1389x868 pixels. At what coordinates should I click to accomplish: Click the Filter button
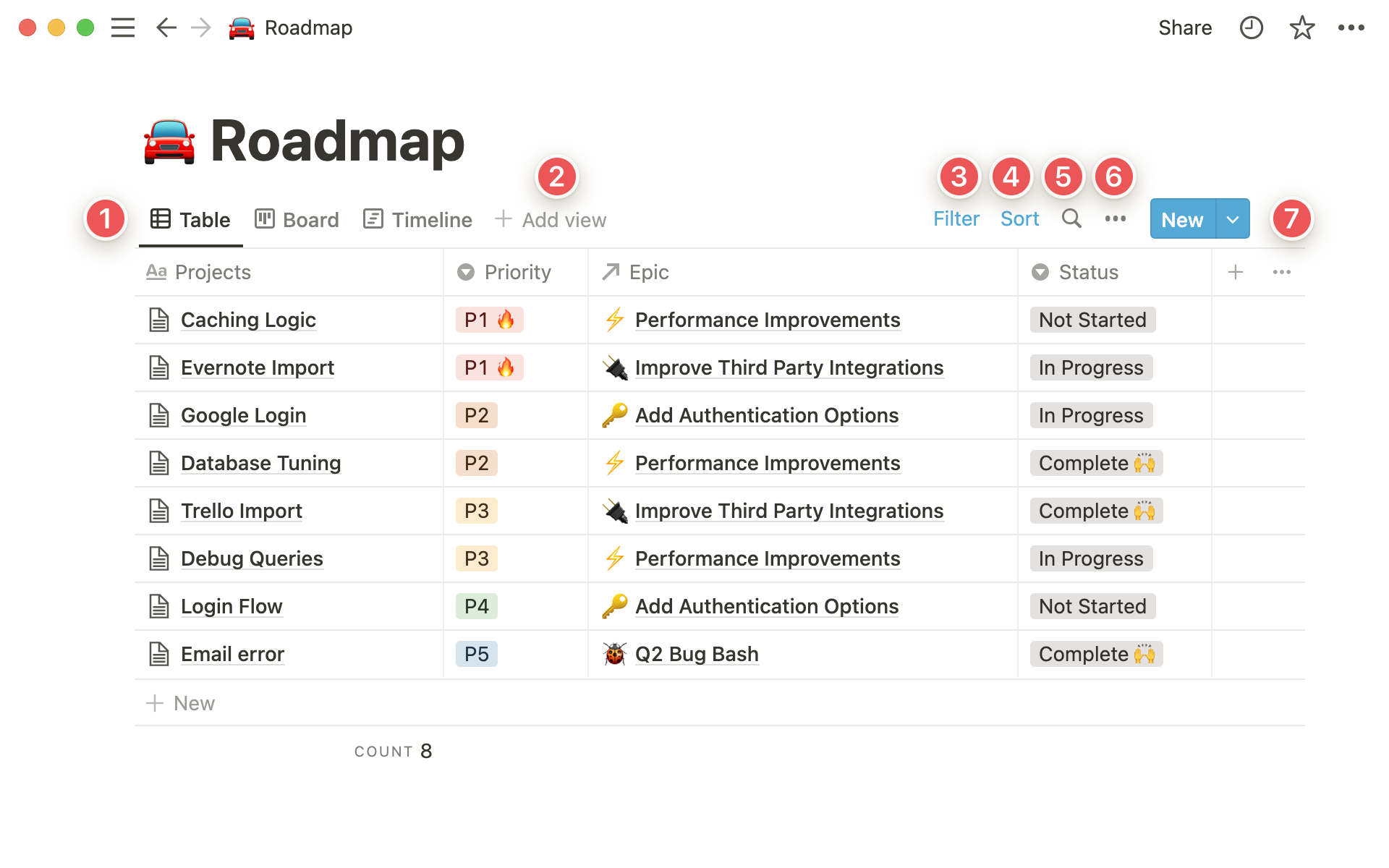[956, 218]
